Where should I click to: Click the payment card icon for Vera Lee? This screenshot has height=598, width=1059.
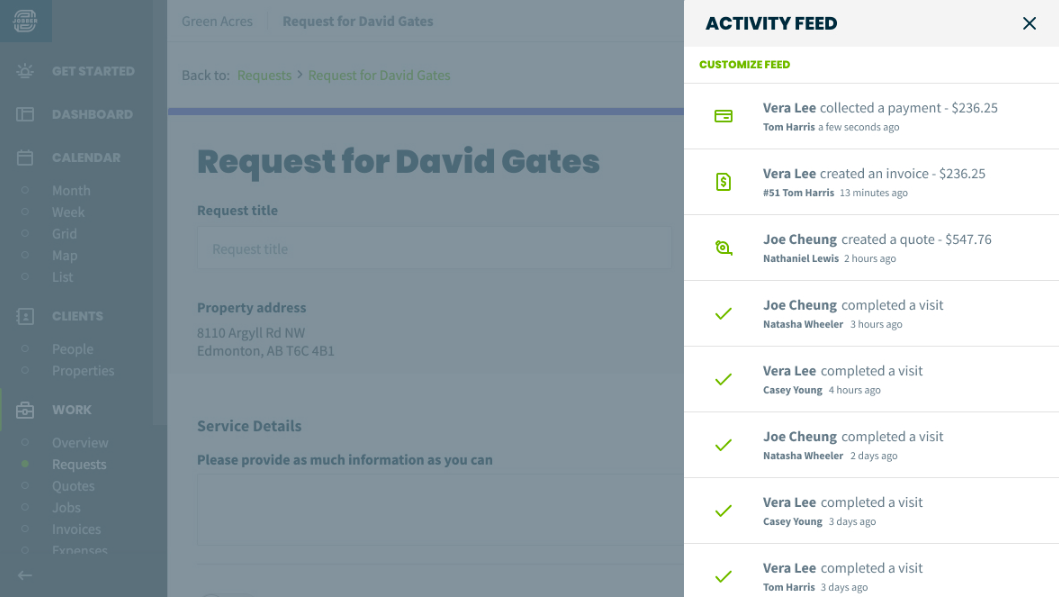point(723,116)
